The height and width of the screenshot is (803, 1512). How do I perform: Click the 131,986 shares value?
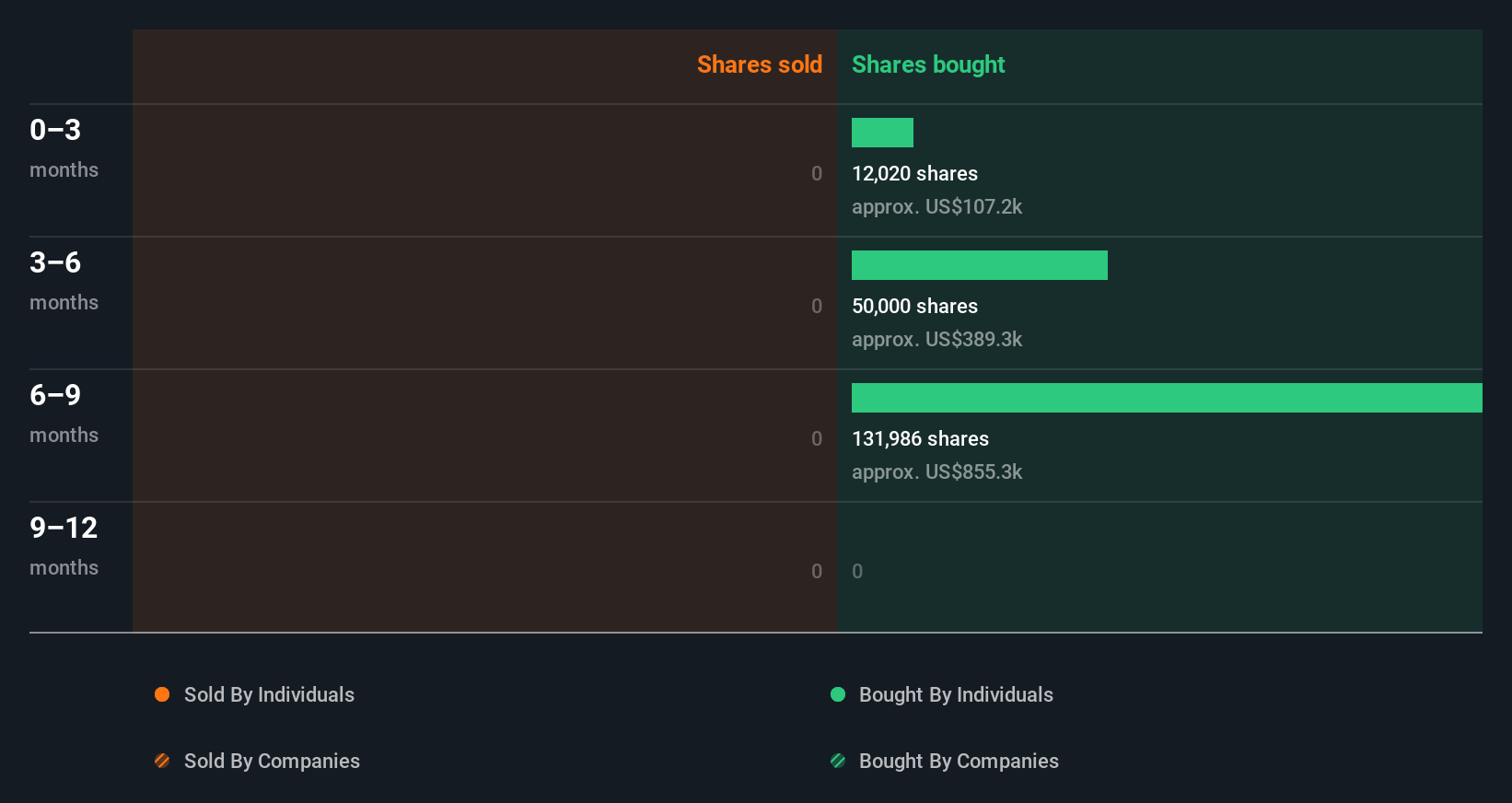[x=920, y=438]
